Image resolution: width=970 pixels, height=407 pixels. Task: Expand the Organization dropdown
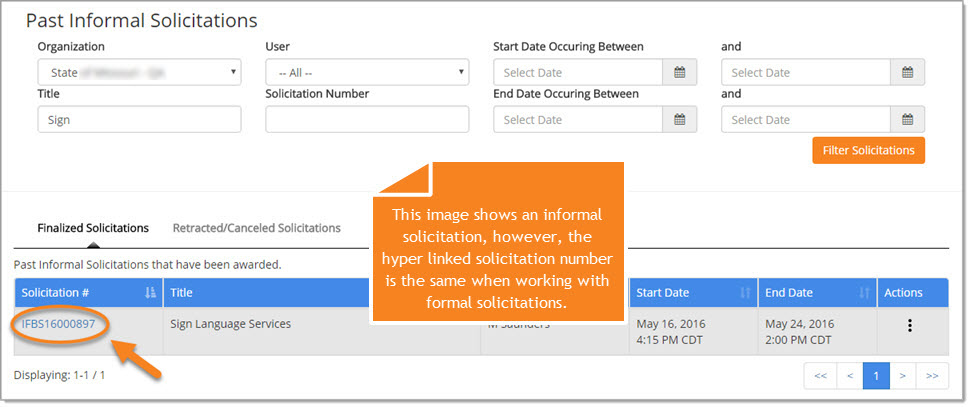tap(139, 72)
